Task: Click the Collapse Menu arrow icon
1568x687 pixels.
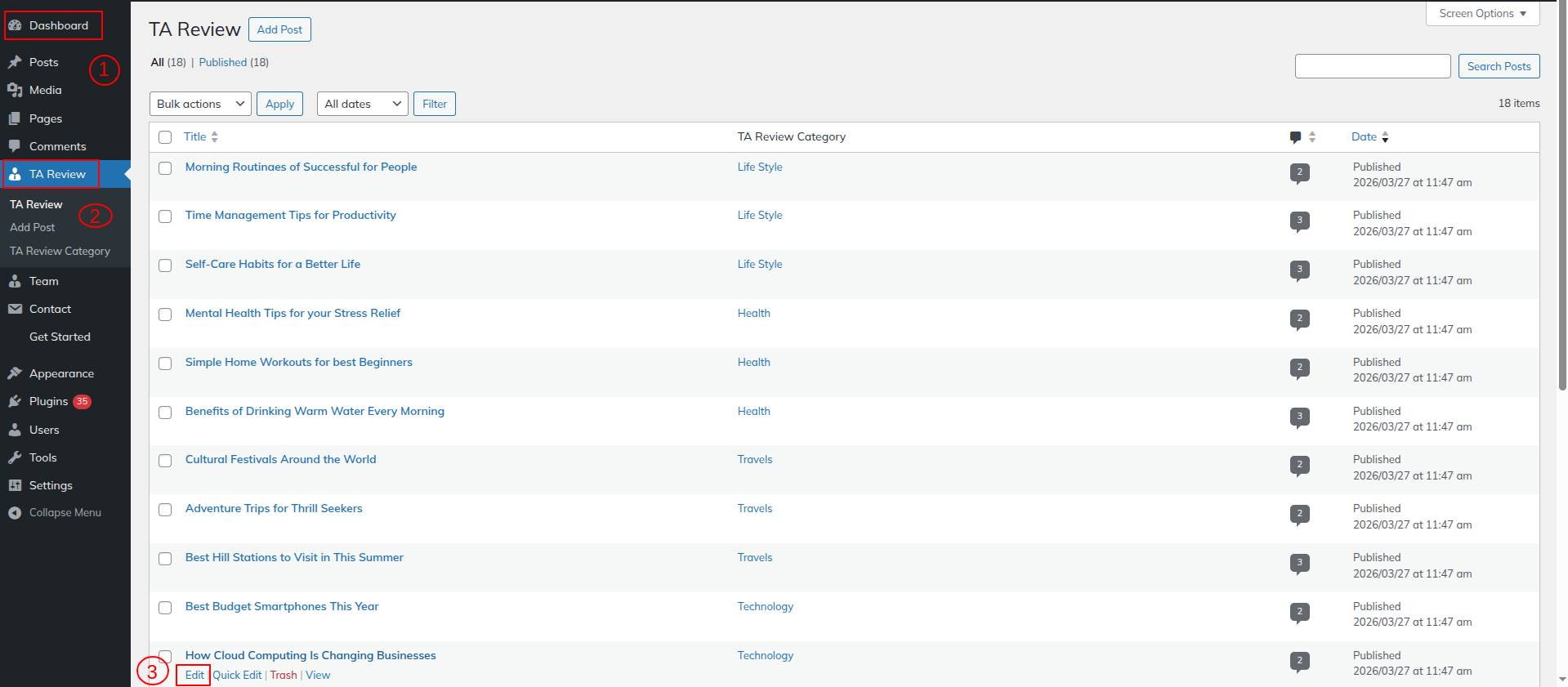Action: pyautogui.click(x=15, y=513)
